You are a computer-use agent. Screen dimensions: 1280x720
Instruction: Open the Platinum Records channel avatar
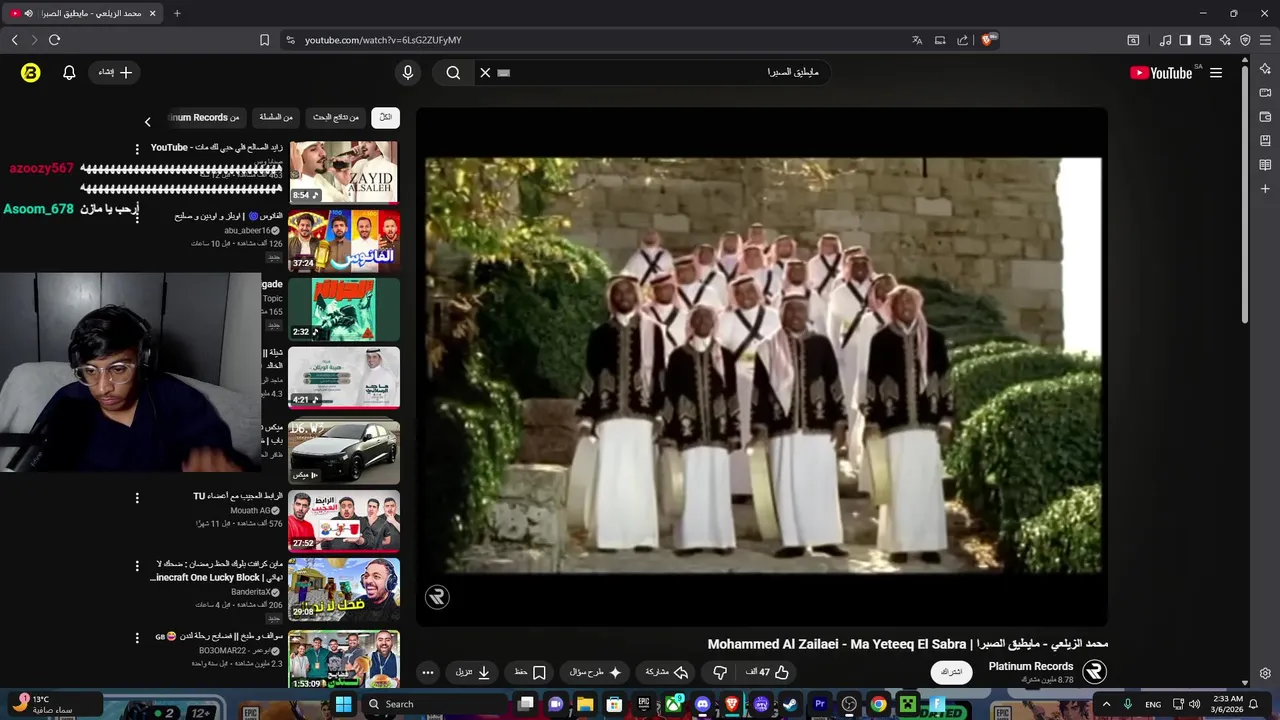1094,672
